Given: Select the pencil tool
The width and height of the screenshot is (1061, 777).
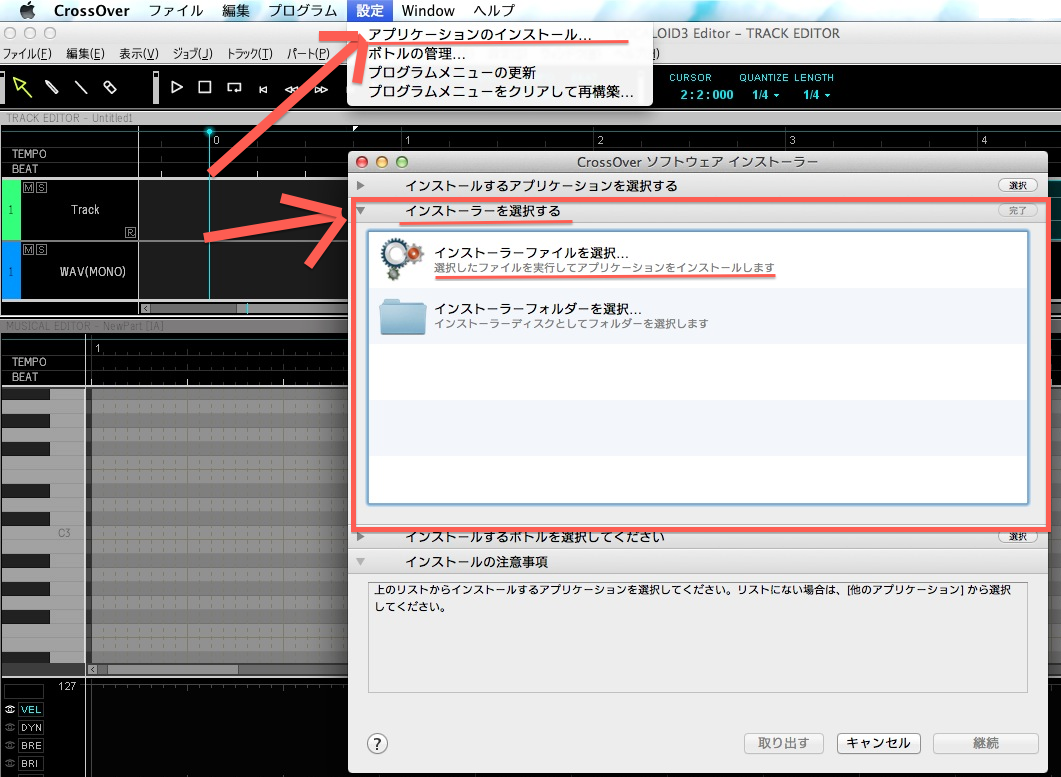Looking at the screenshot, I should point(52,87).
